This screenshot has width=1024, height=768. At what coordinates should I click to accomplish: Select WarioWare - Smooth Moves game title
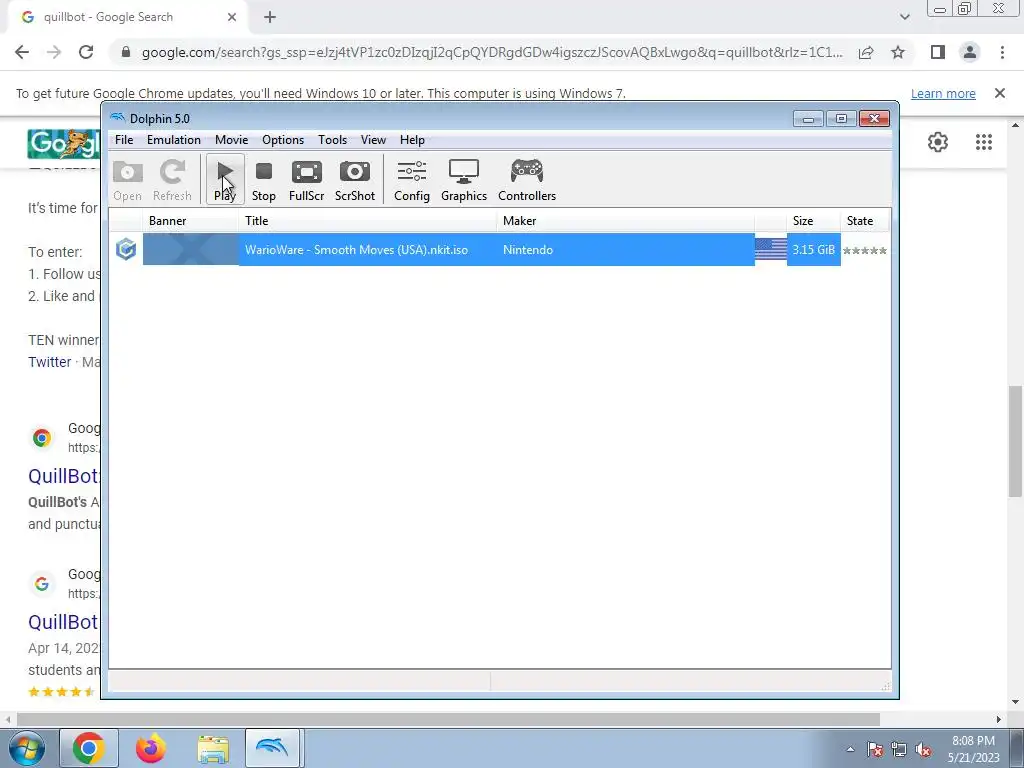pos(356,249)
